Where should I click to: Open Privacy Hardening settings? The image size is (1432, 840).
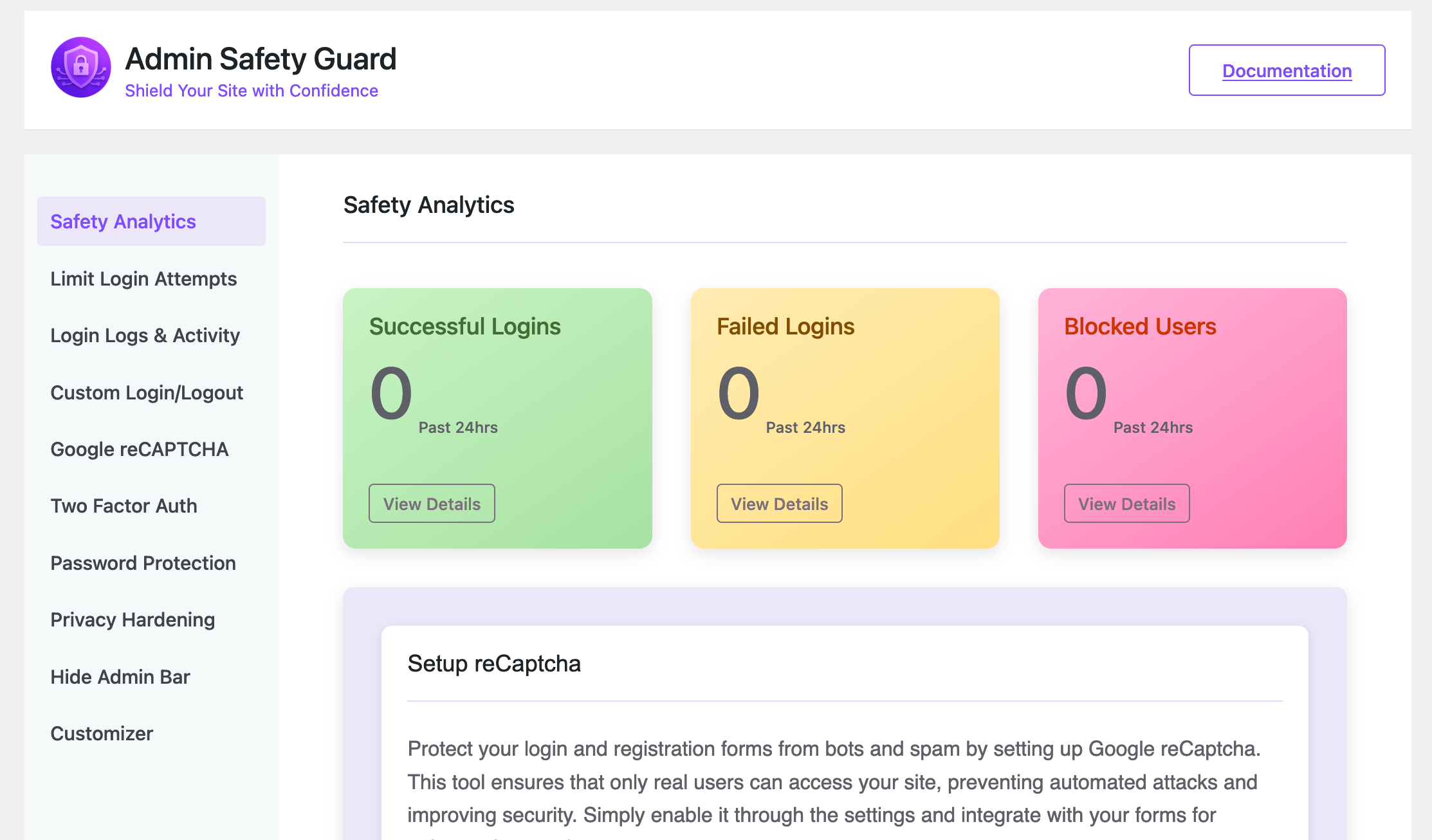(133, 619)
